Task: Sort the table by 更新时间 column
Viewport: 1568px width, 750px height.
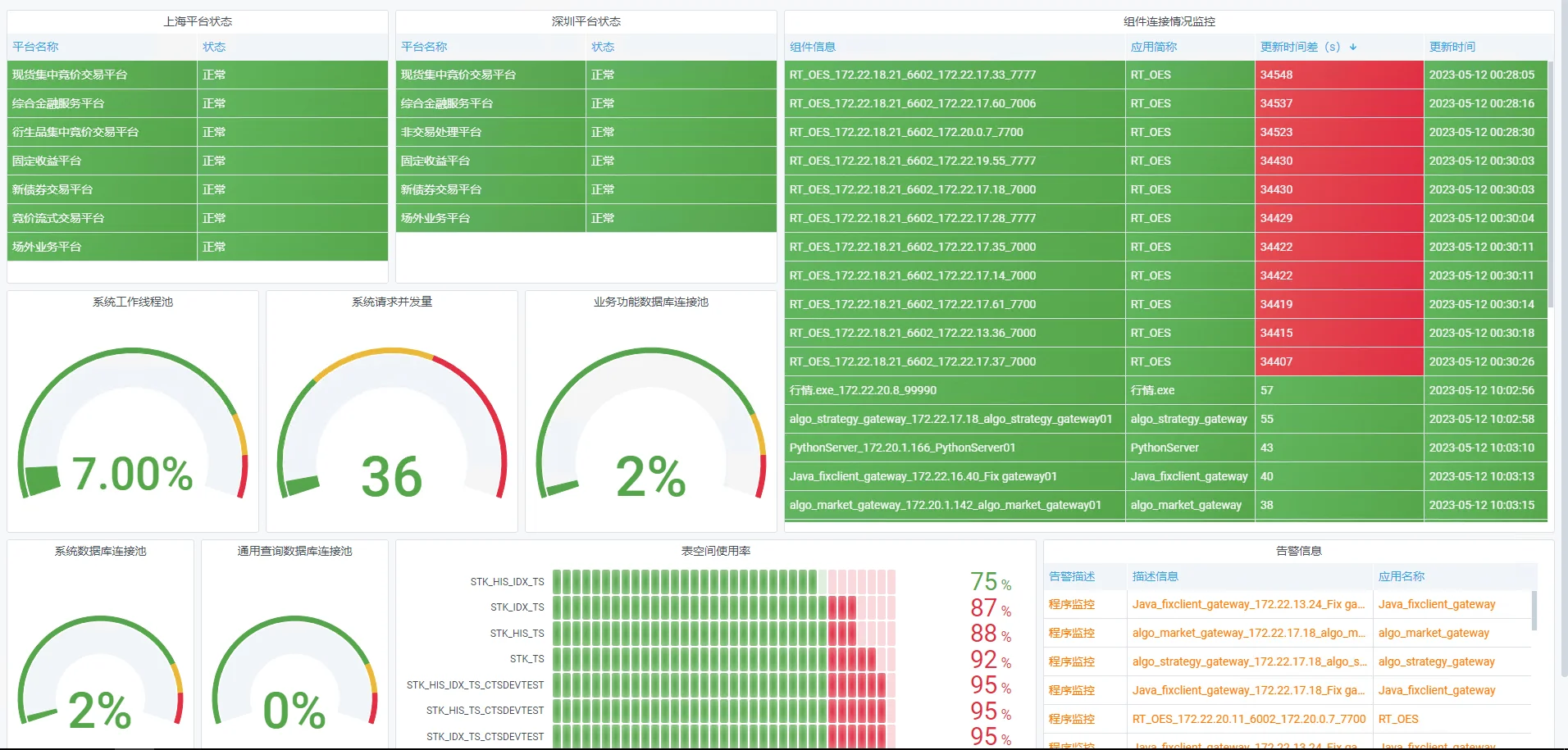Action: coord(1452,47)
